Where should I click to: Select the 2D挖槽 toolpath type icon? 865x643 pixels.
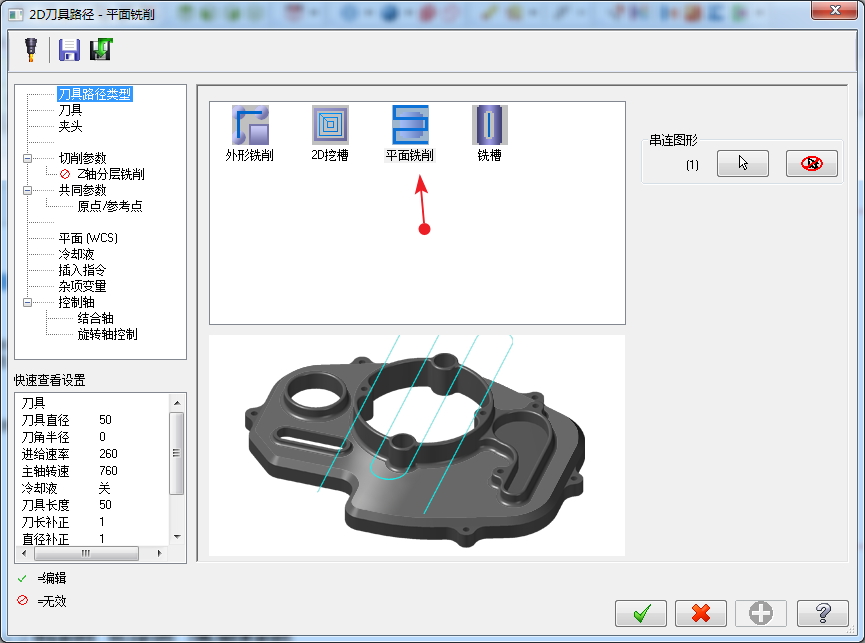pos(330,133)
